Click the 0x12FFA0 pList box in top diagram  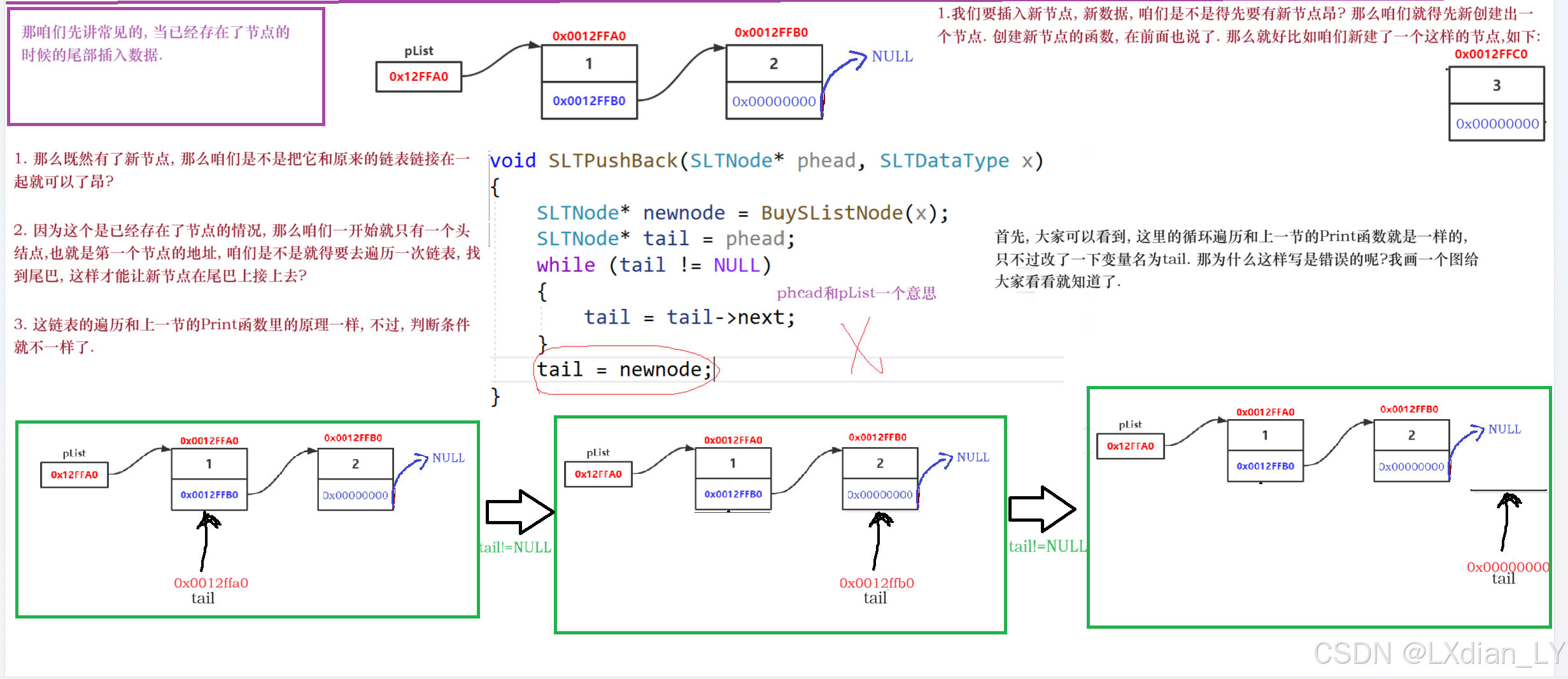[418, 76]
